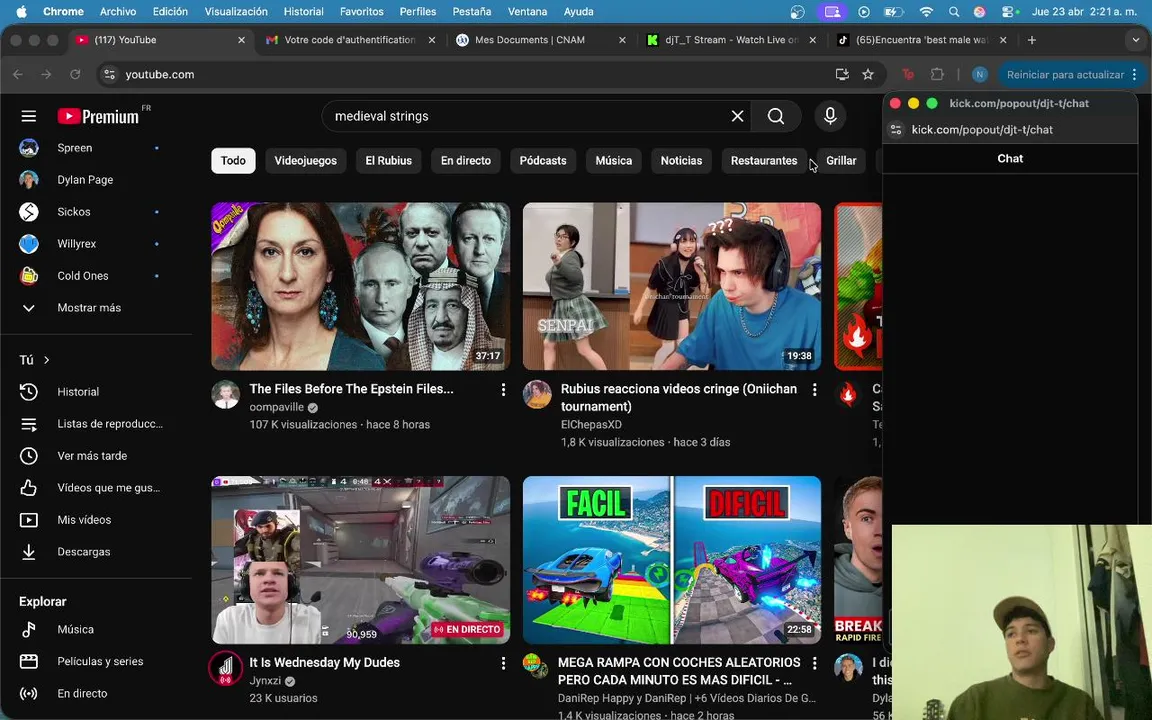
Task: Open the Jynxzi EN DIRECTO stream thumbnail
Action: point(361,560)
